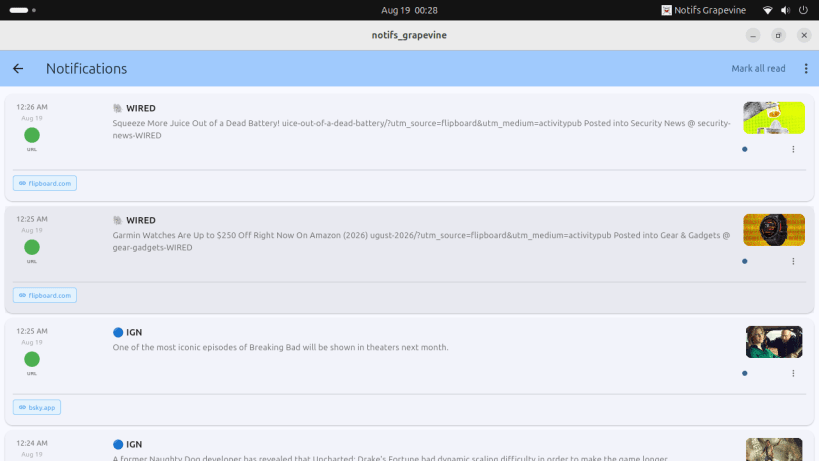819x461 pixels.
Task: Open the network status icon in top bar
Action: [x=767, y=10]
